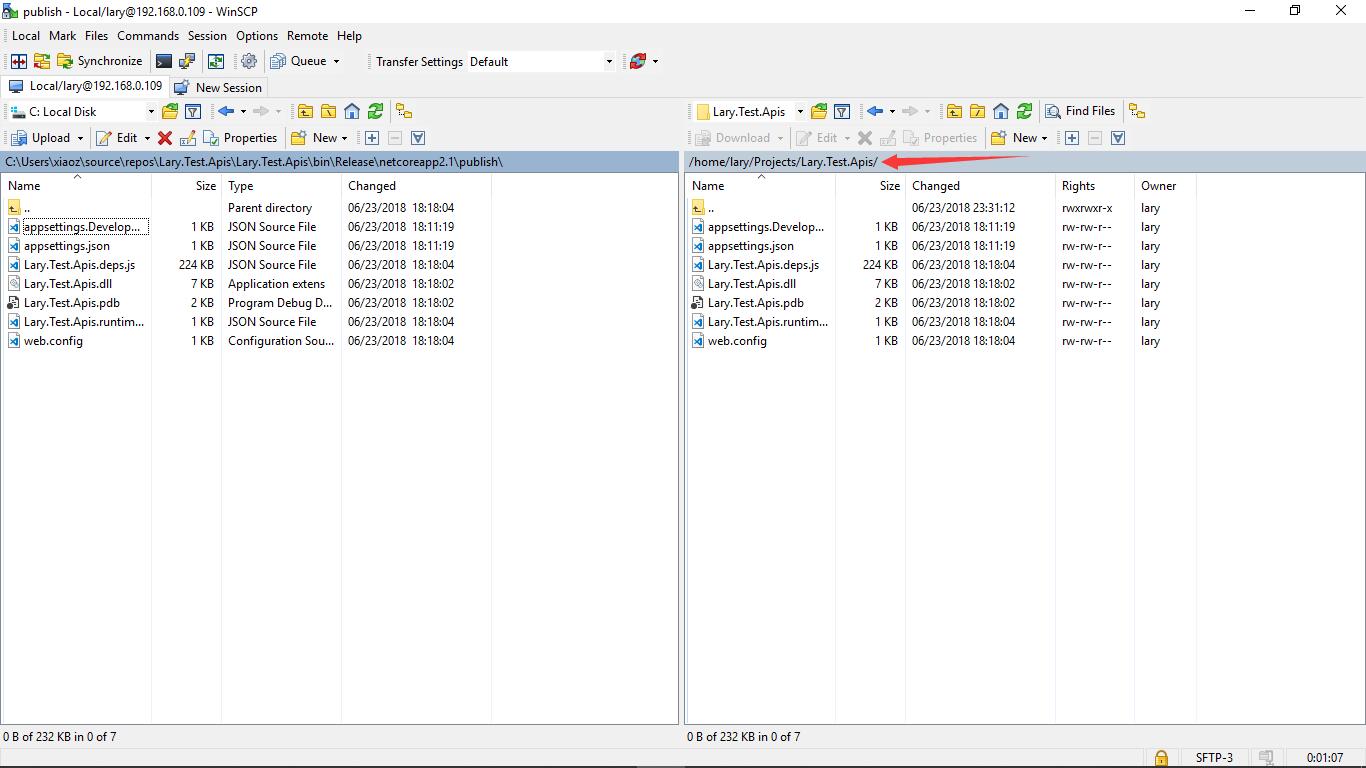Sort remote panel by the Rights column header
Viewport: 1366px width, 768px height.
pos(1095,185)
